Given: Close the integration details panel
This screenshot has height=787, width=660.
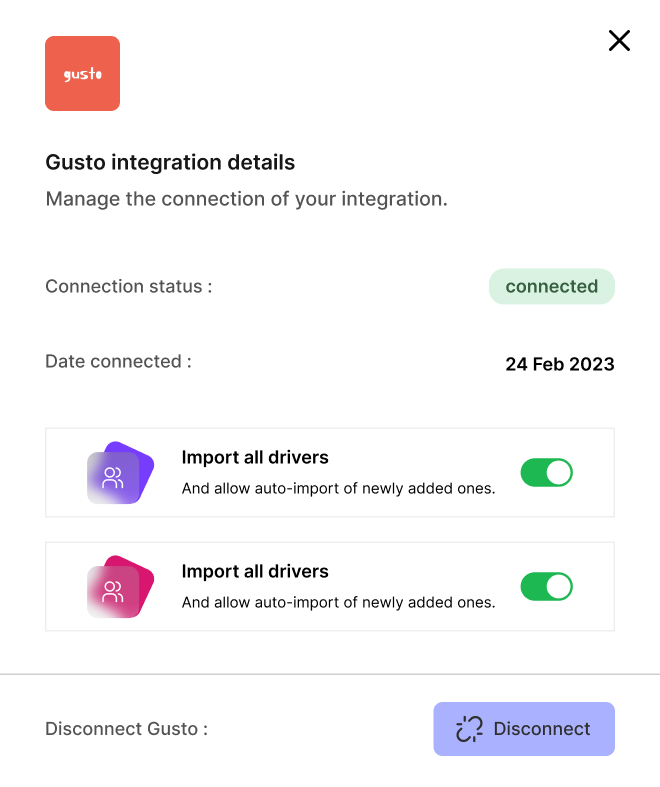Looking at the screenshot, I should click(x=619, y=41).
